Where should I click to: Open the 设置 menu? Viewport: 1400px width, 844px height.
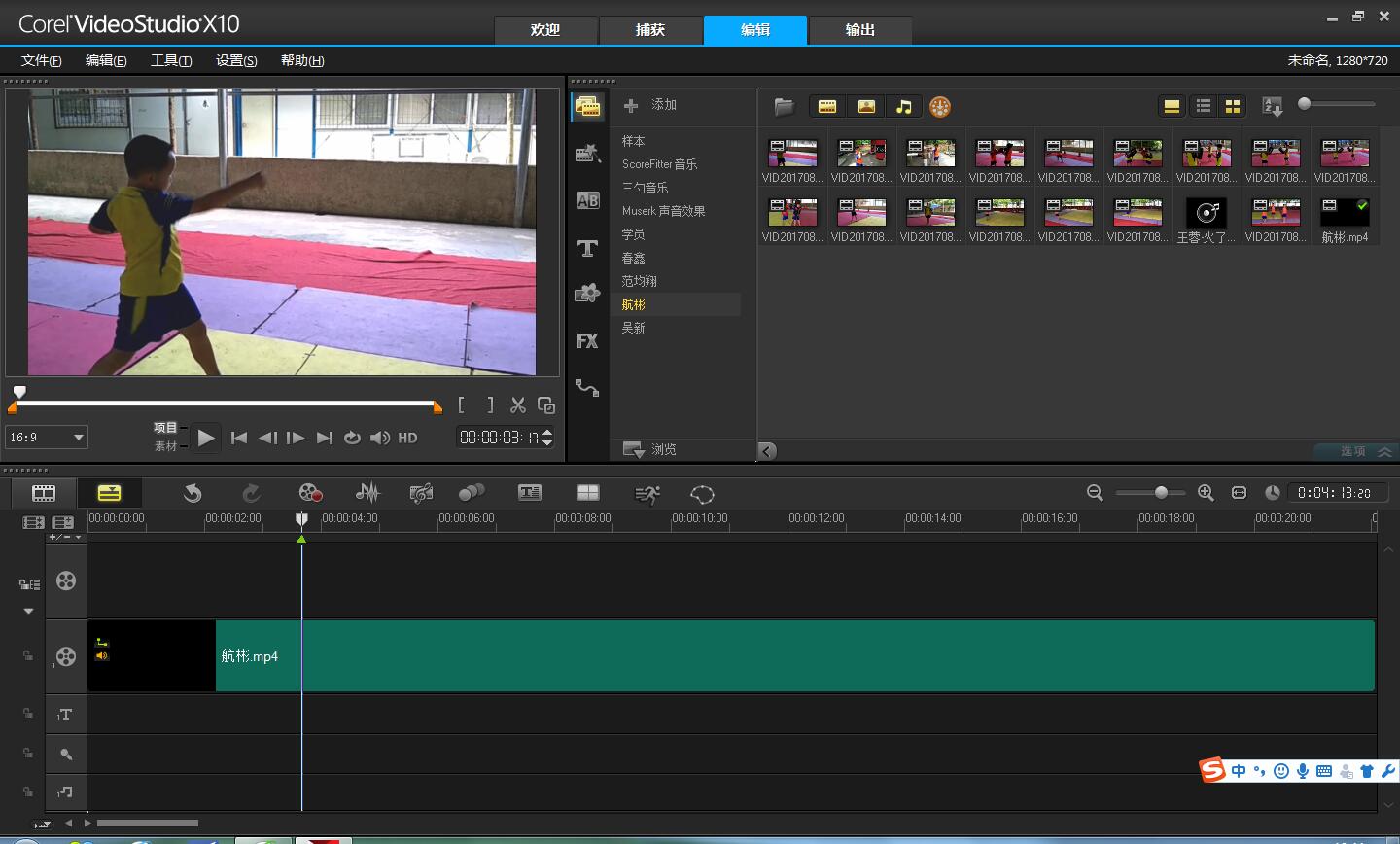click(236, 60)
